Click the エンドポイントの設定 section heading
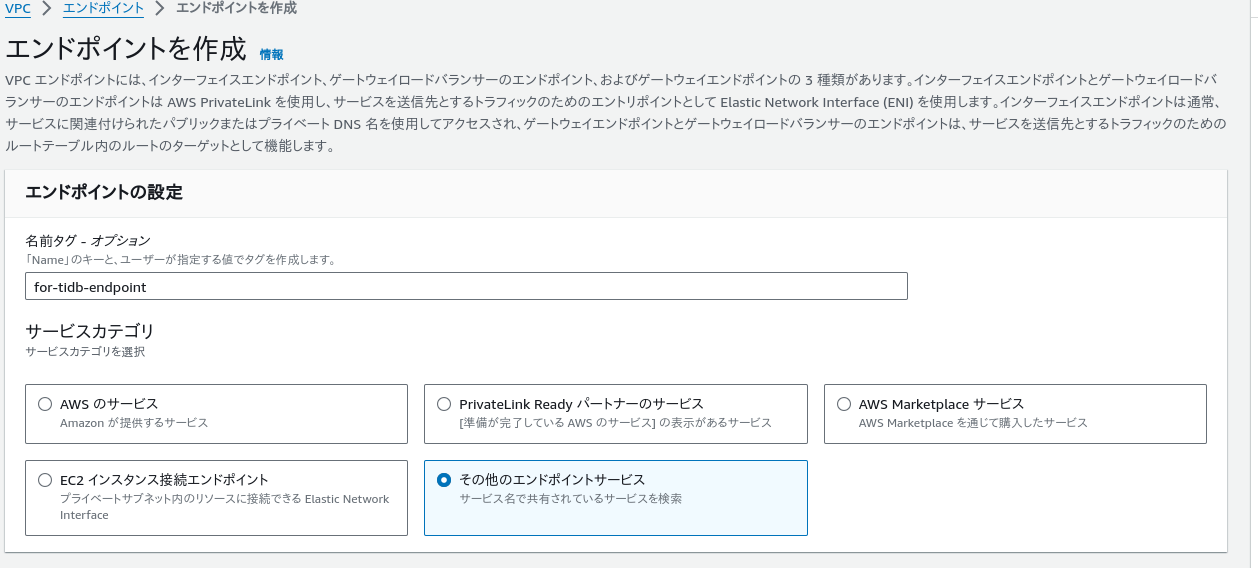This screenshot has height=568, width=1258. pos(104,192)
